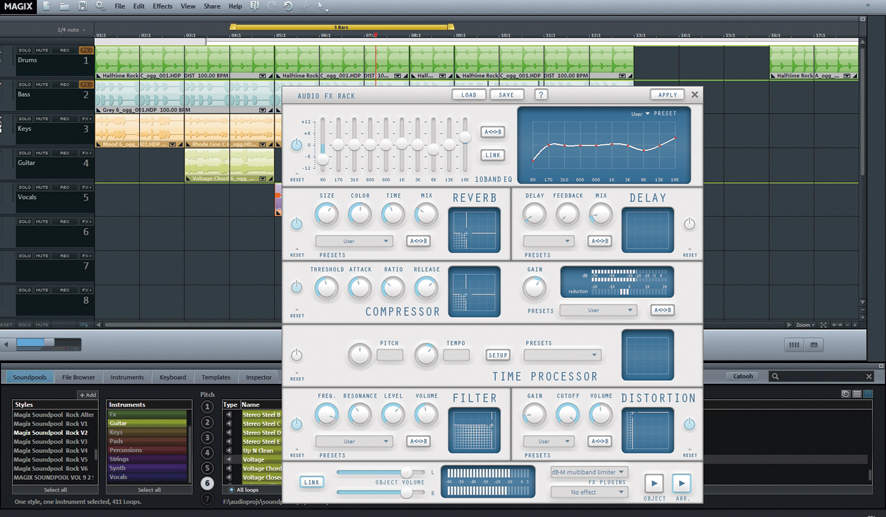Click the list view icon in loop panel
The height and width of the screenshot is (517, 886).
(x=857, y=394)
